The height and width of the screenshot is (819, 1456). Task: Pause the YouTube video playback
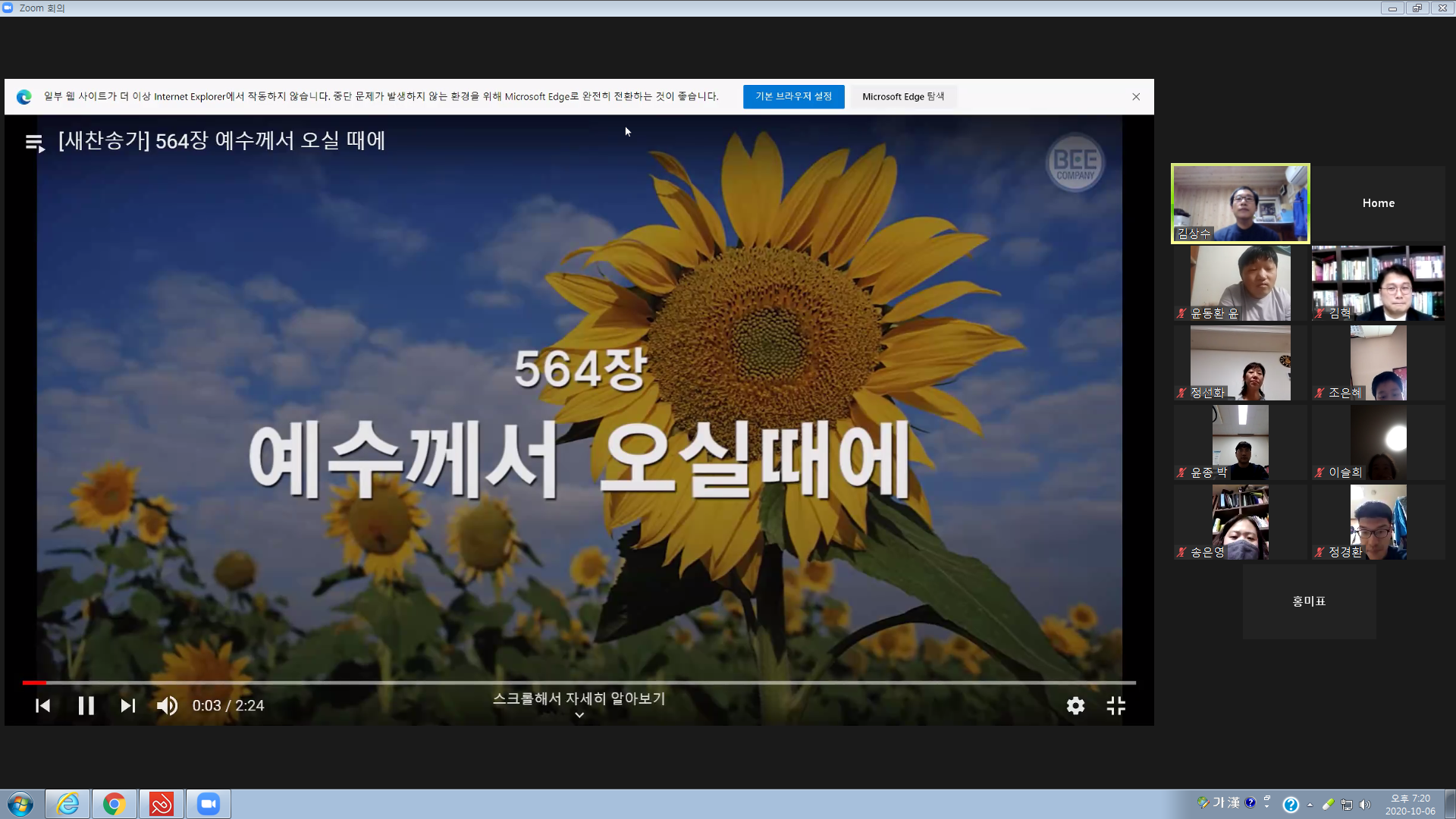[86, 706]
